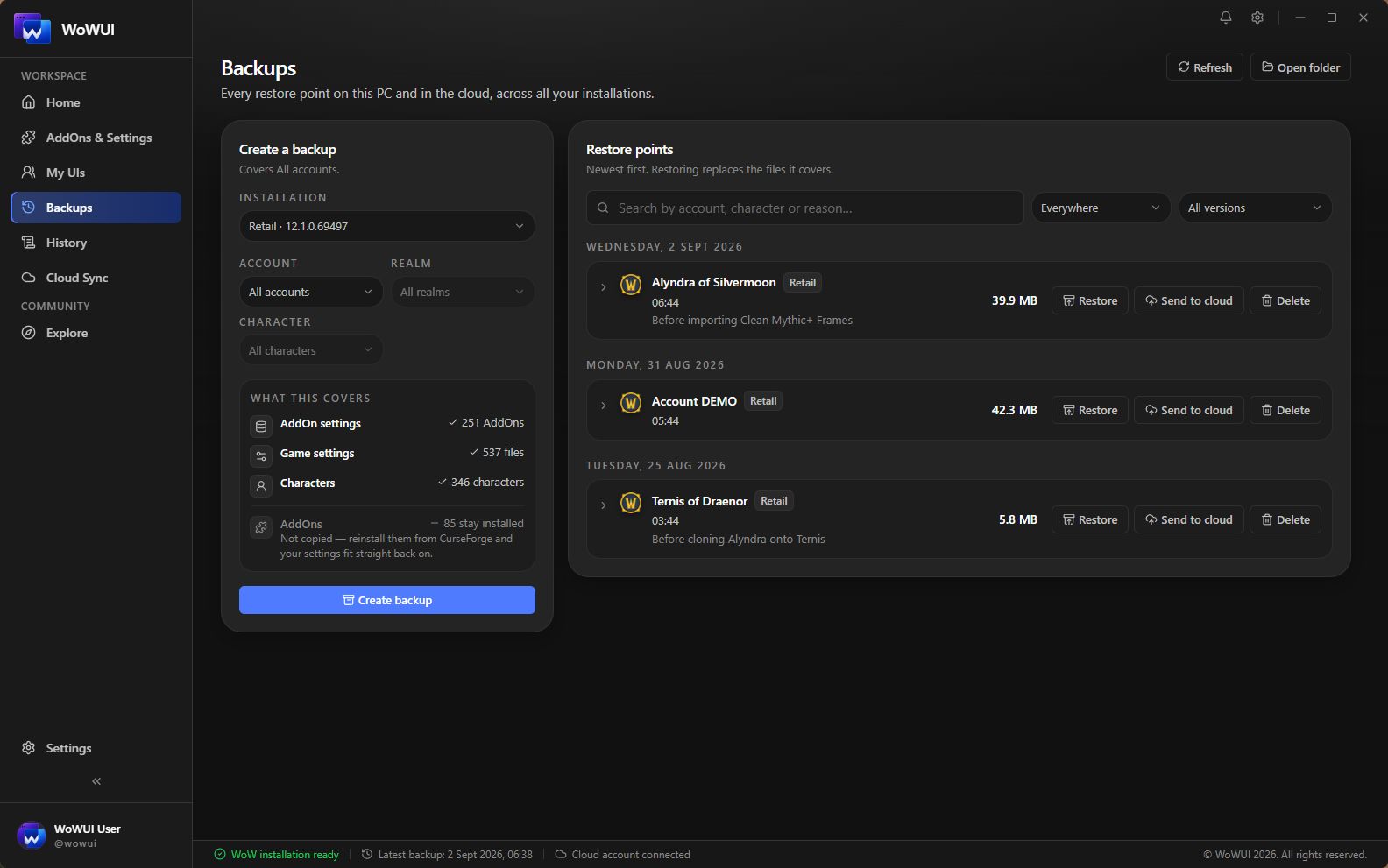This screenshot has width=1388, height=868.
Task: Click "Before cloning Alyndra onto Ternis" note
Action: (x=739, y=540)
